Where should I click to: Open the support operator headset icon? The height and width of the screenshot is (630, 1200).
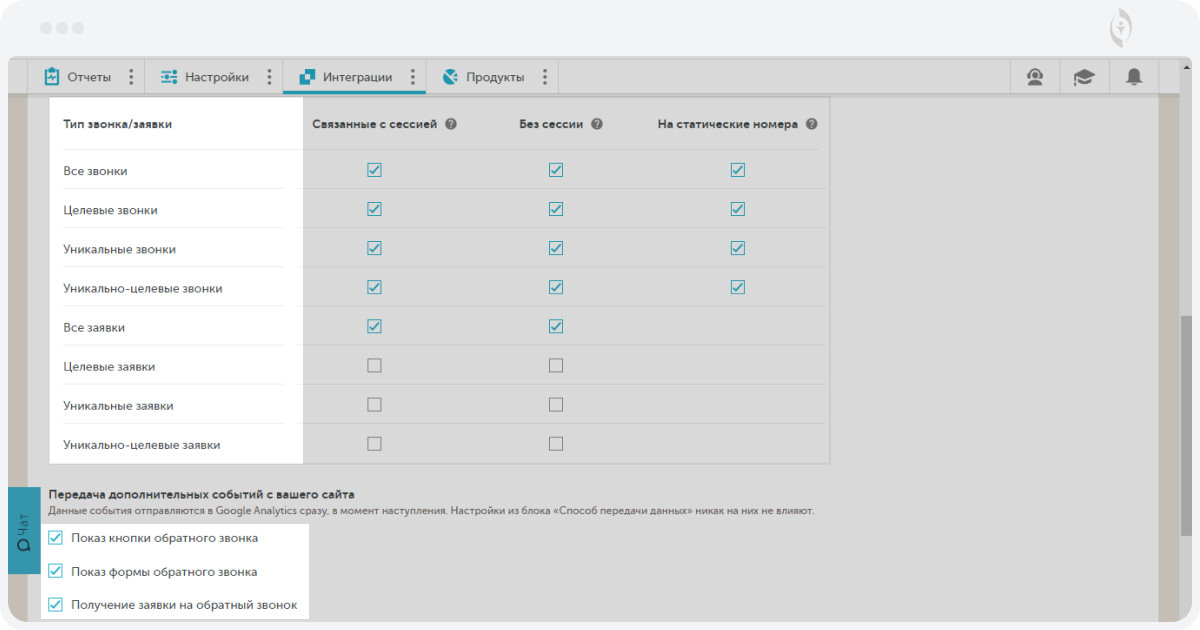[x=1035, y=77]
